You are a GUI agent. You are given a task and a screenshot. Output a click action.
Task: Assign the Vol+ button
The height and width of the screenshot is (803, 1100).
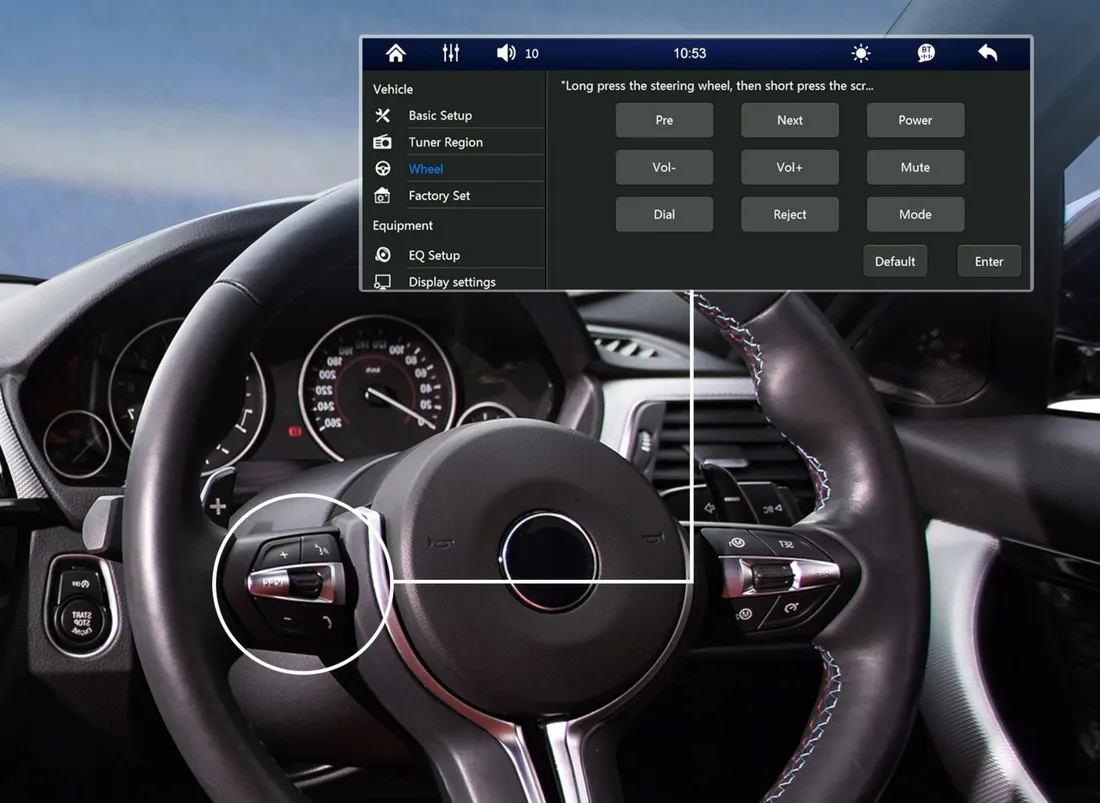[x=790, y=167]
